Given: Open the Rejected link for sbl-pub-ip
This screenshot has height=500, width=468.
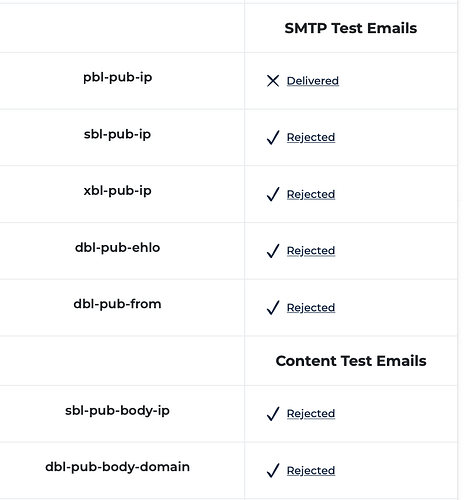Looking at the screenshot, I should 311,137.
